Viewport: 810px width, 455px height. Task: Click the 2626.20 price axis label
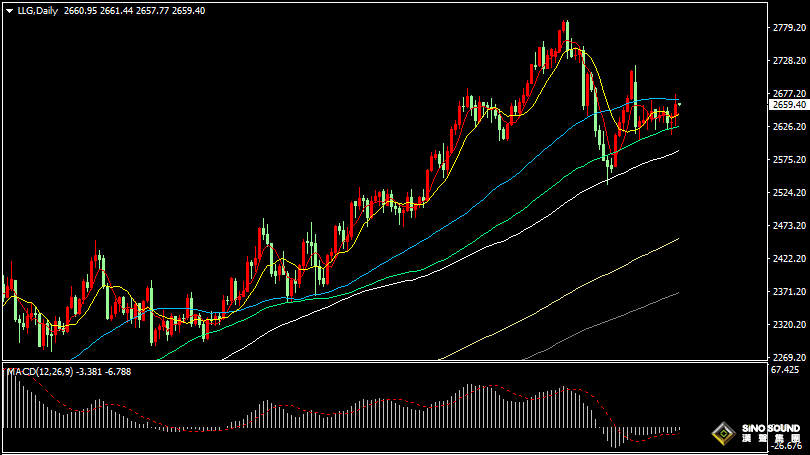click(x=789, y=127)
